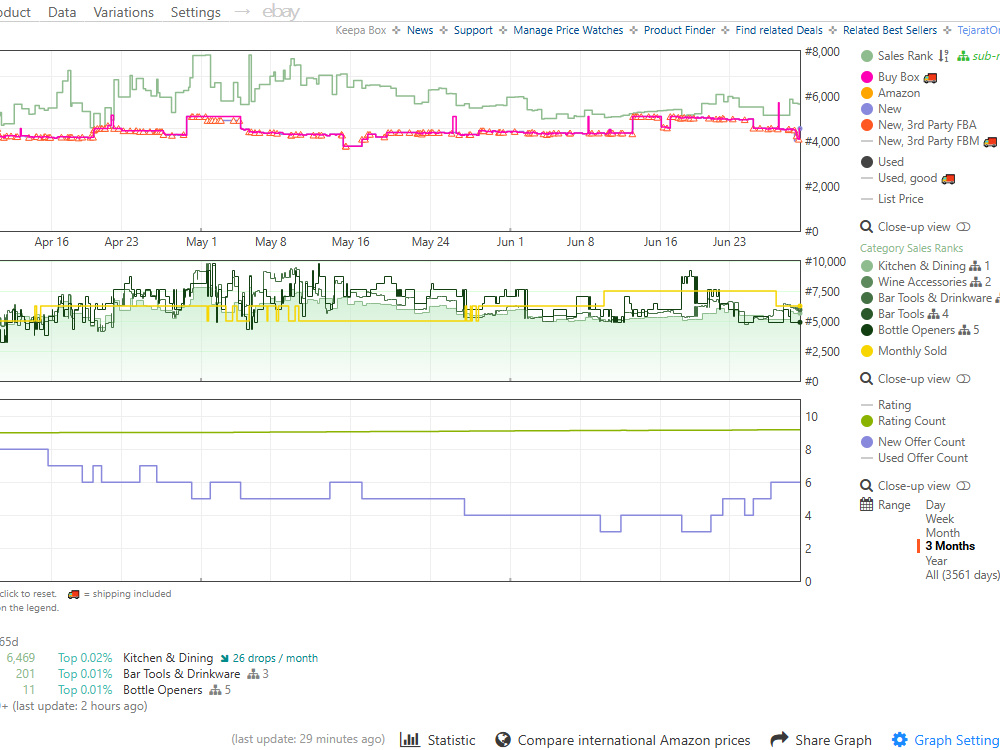Click truck icon beside Used, good
This screenshot has width=1000, height=750.
tap(948, 179)
